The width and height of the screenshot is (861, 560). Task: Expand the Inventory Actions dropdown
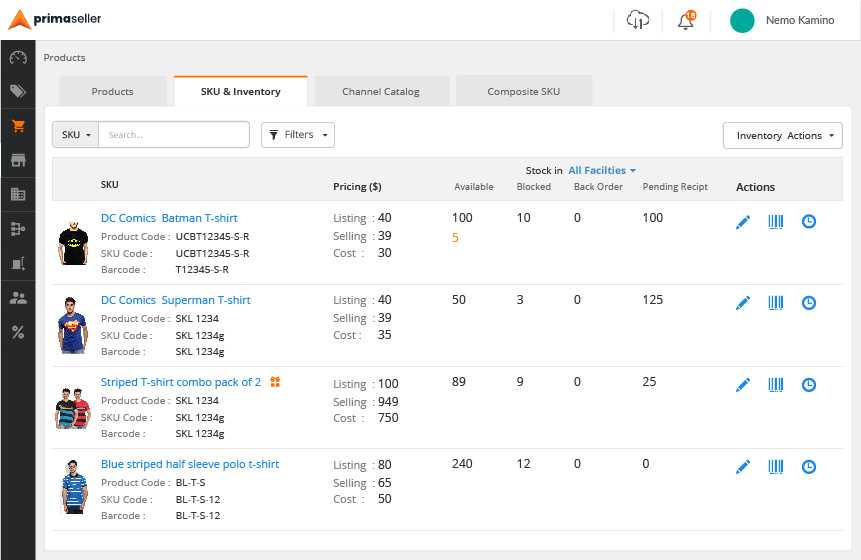(x=783, y=136)
